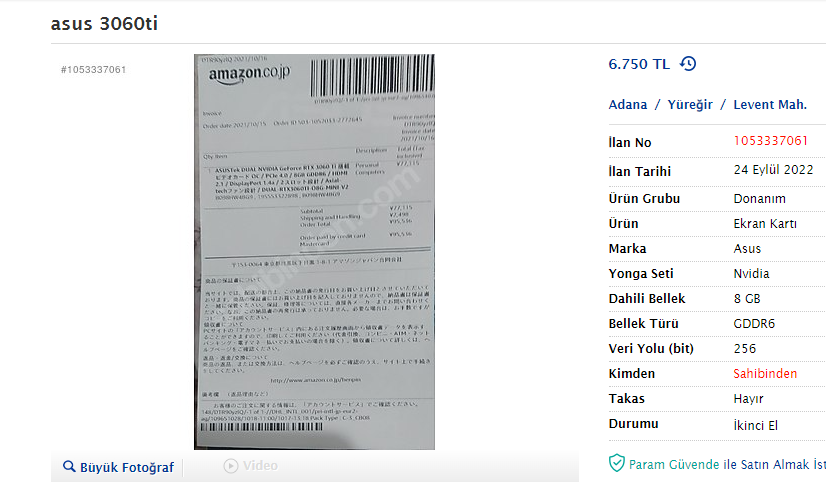Viewport: 826px width, 482px height.
Task: Click the red listing number 1053337061
Action: pyautogui.click(x=771, y=141)
